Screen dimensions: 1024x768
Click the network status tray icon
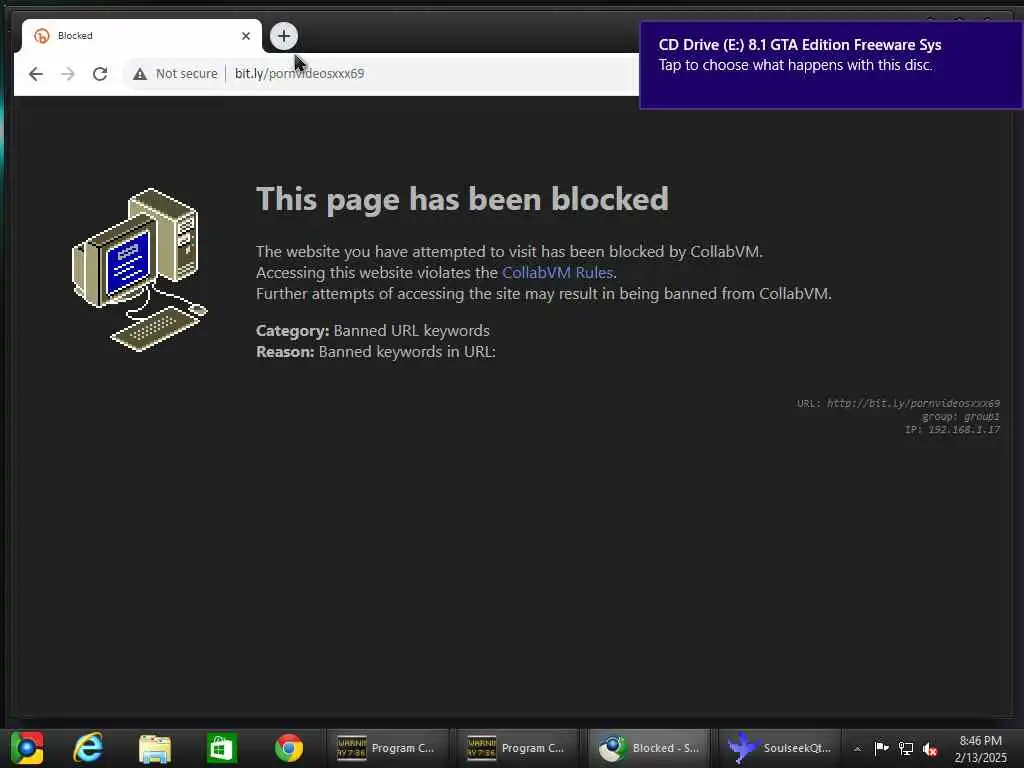(906, 748)
